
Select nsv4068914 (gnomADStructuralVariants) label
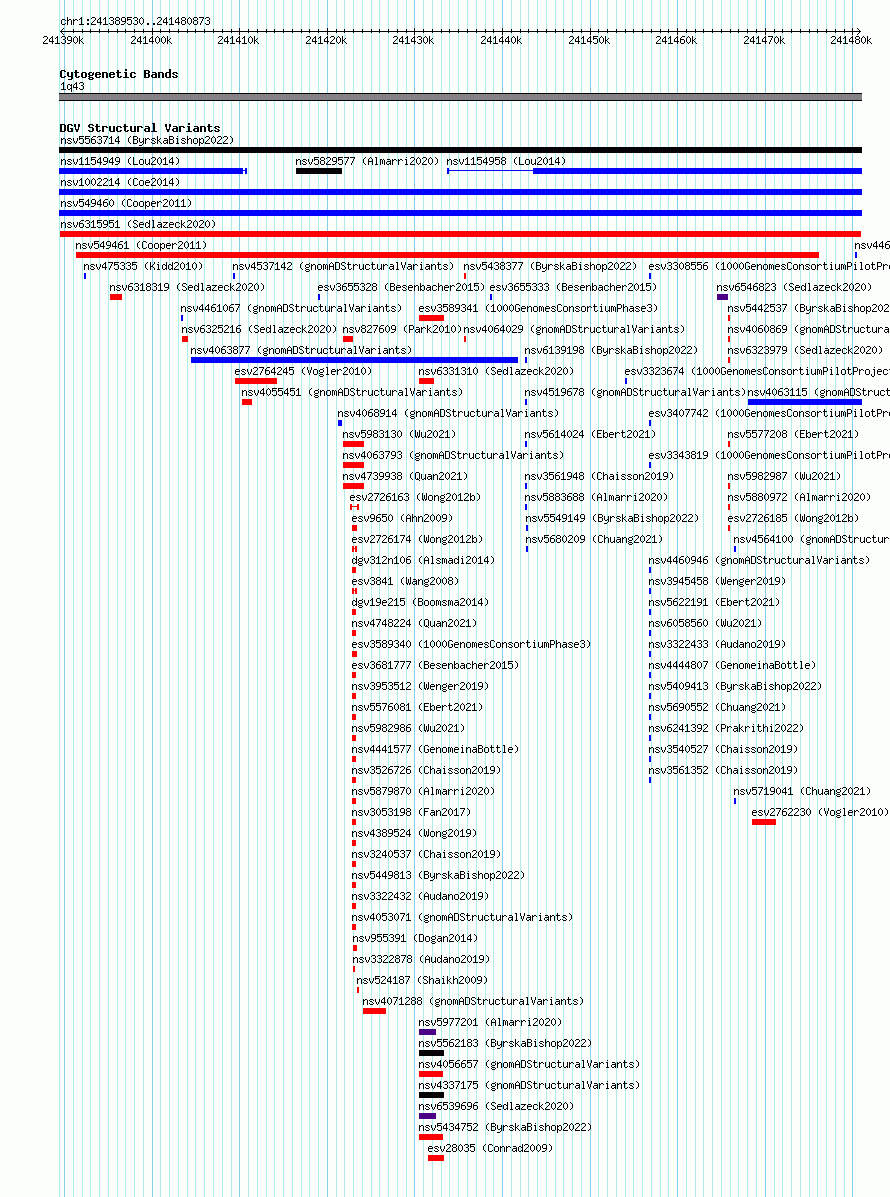click(448, 413)
